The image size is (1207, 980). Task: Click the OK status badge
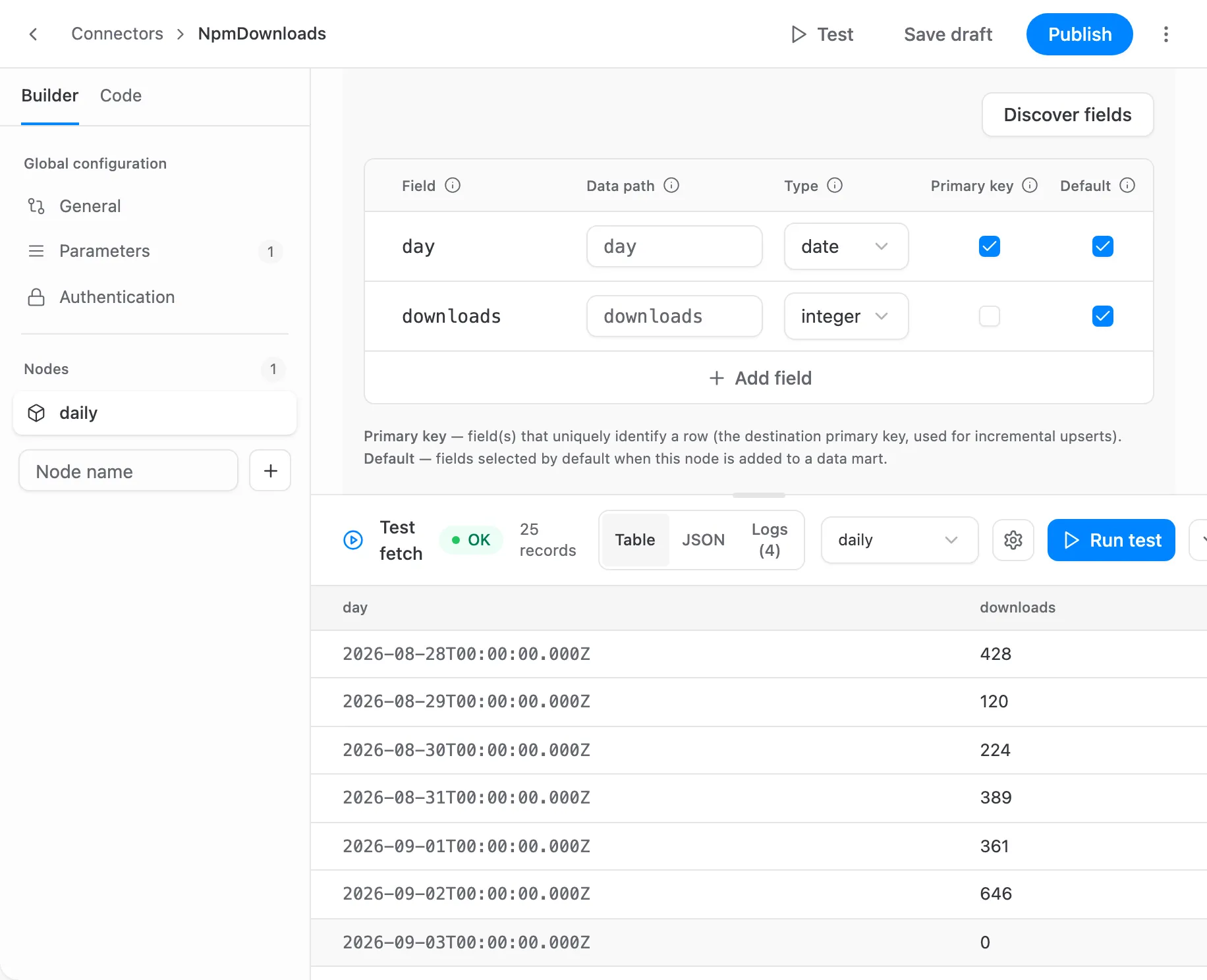pyautogui.click(x=471, y=540)
